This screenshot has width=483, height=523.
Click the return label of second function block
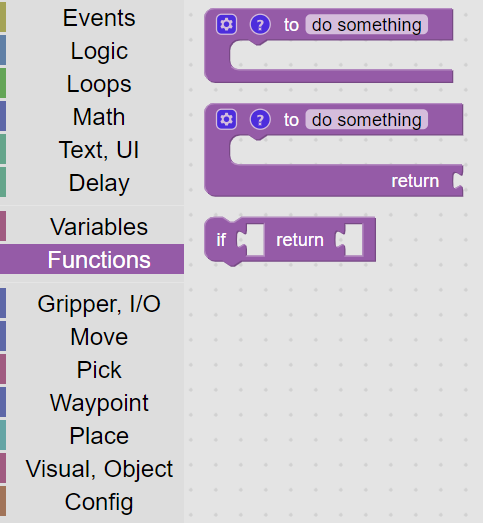point(415,181)
